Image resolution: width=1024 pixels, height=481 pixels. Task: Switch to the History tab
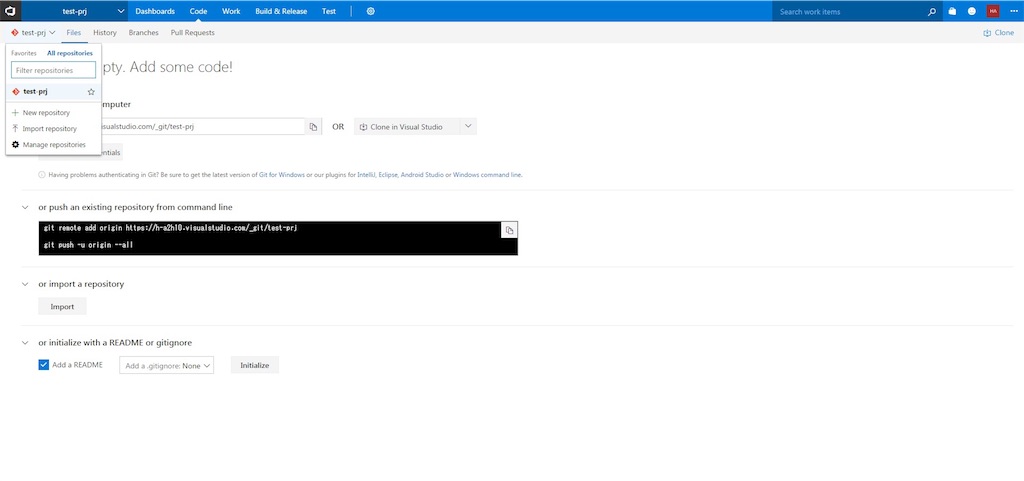point(104,33)
